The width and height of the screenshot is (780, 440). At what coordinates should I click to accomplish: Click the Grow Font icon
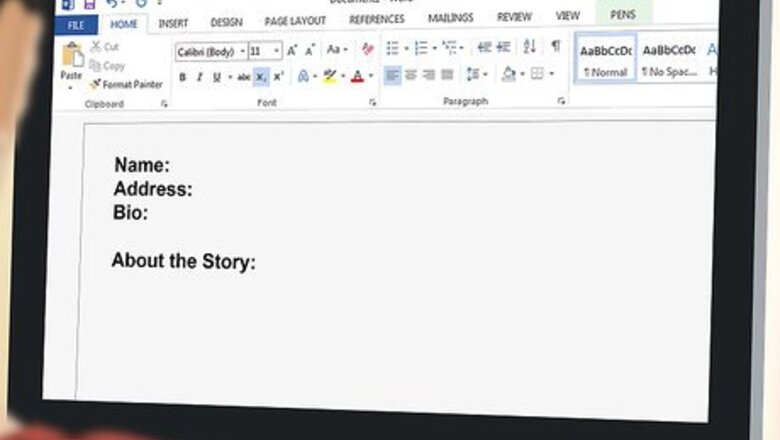coord(292,50)
